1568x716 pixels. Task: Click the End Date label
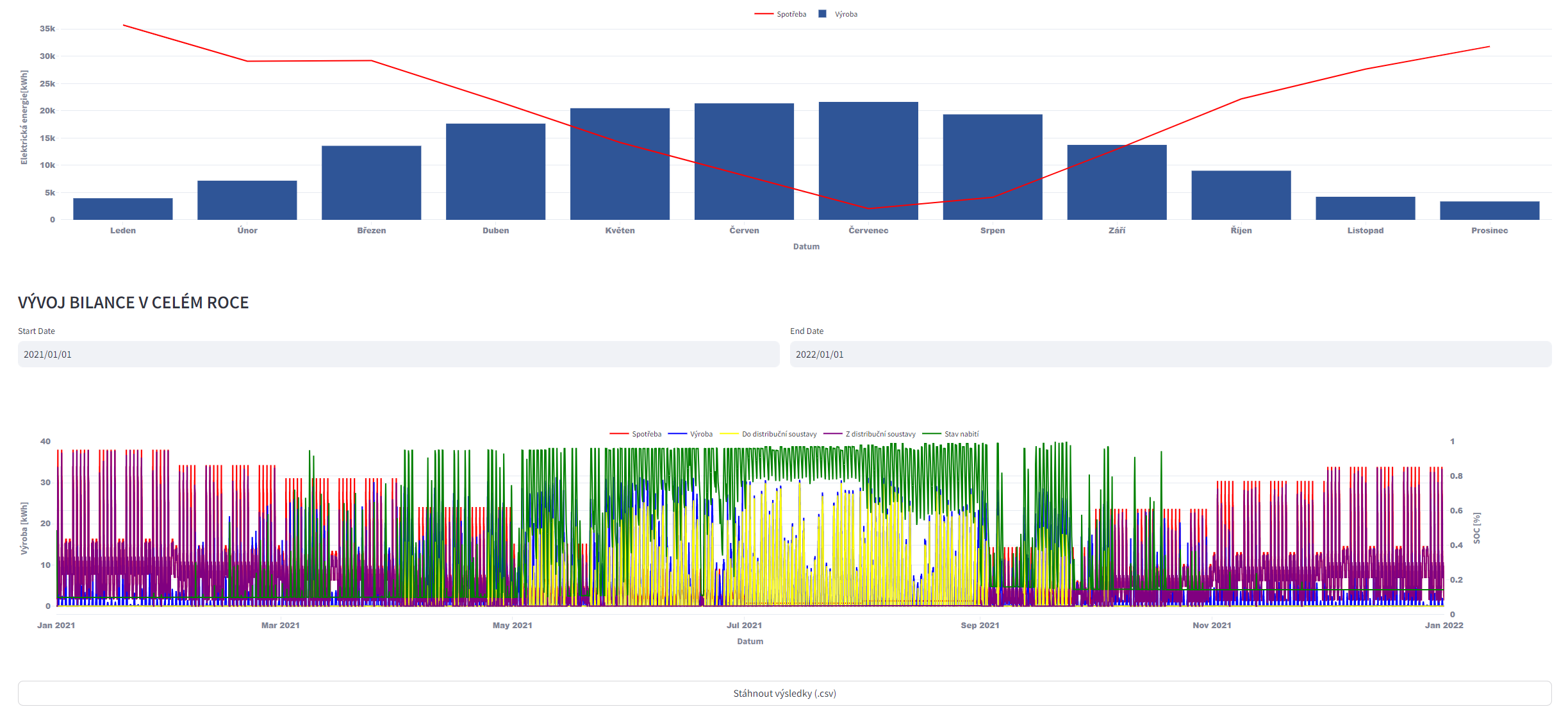807,331
